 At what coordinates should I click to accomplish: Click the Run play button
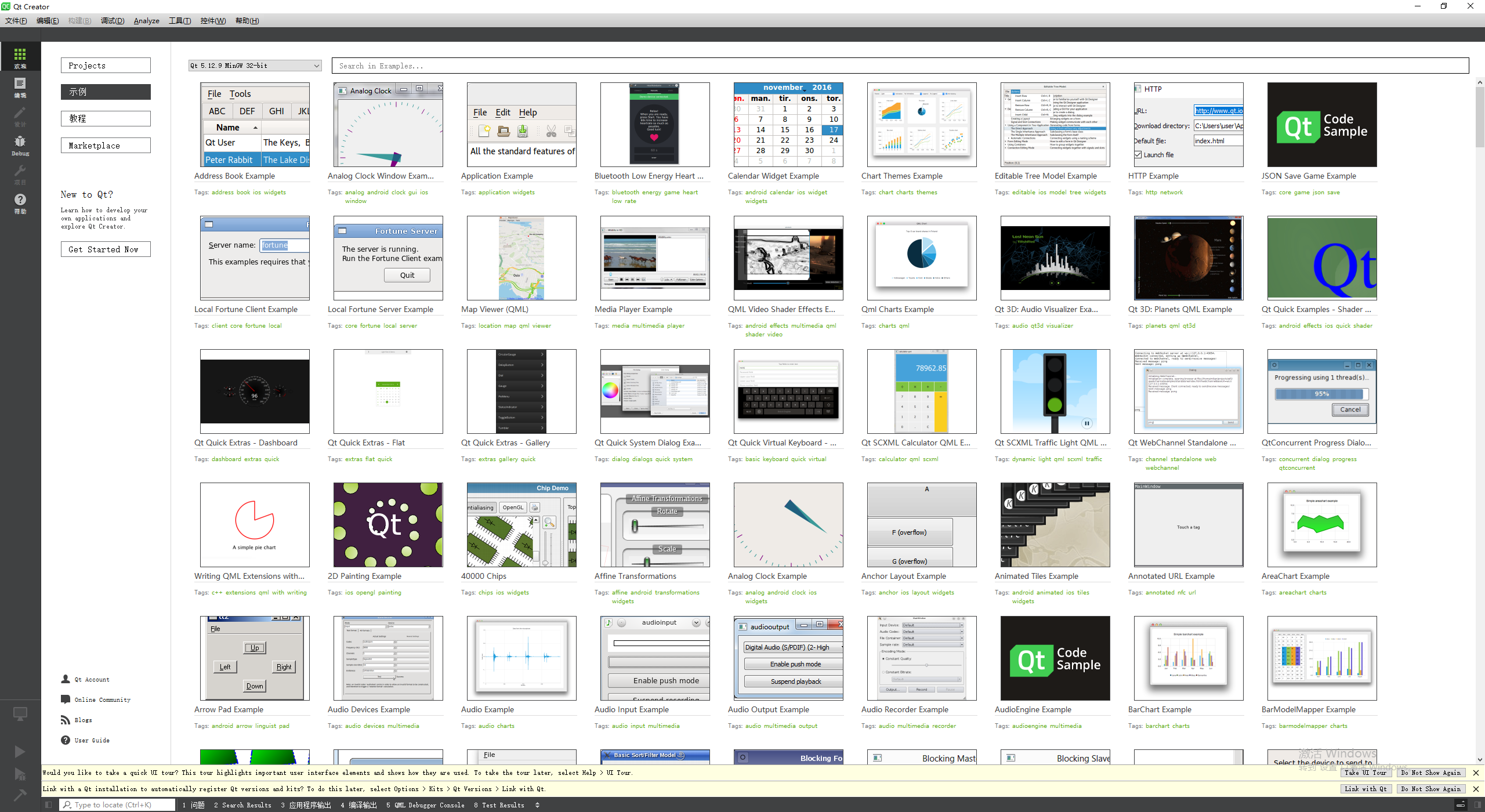tap(20, 752)
